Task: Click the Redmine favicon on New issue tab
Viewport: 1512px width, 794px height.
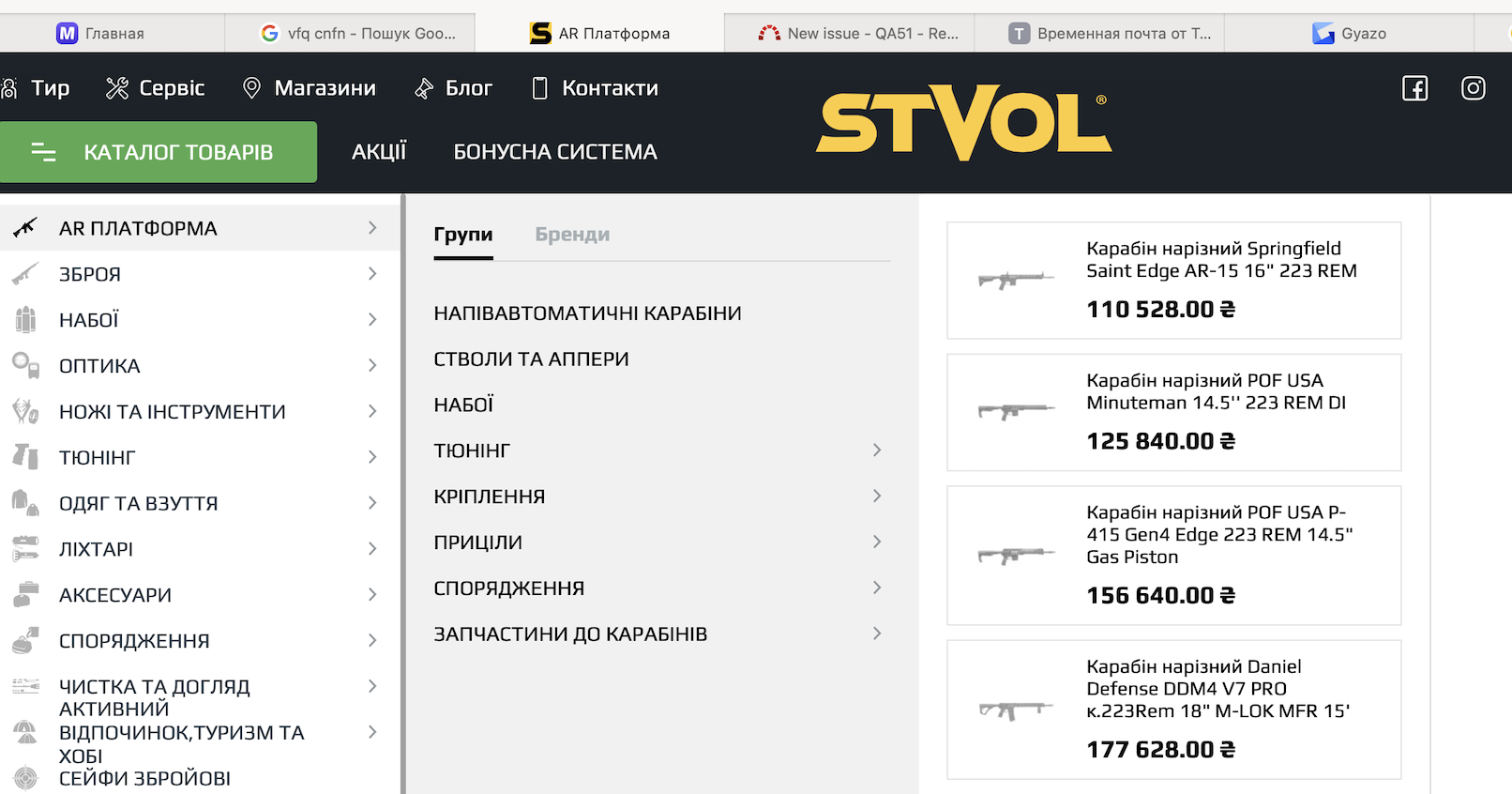Action: pos(769,34)
